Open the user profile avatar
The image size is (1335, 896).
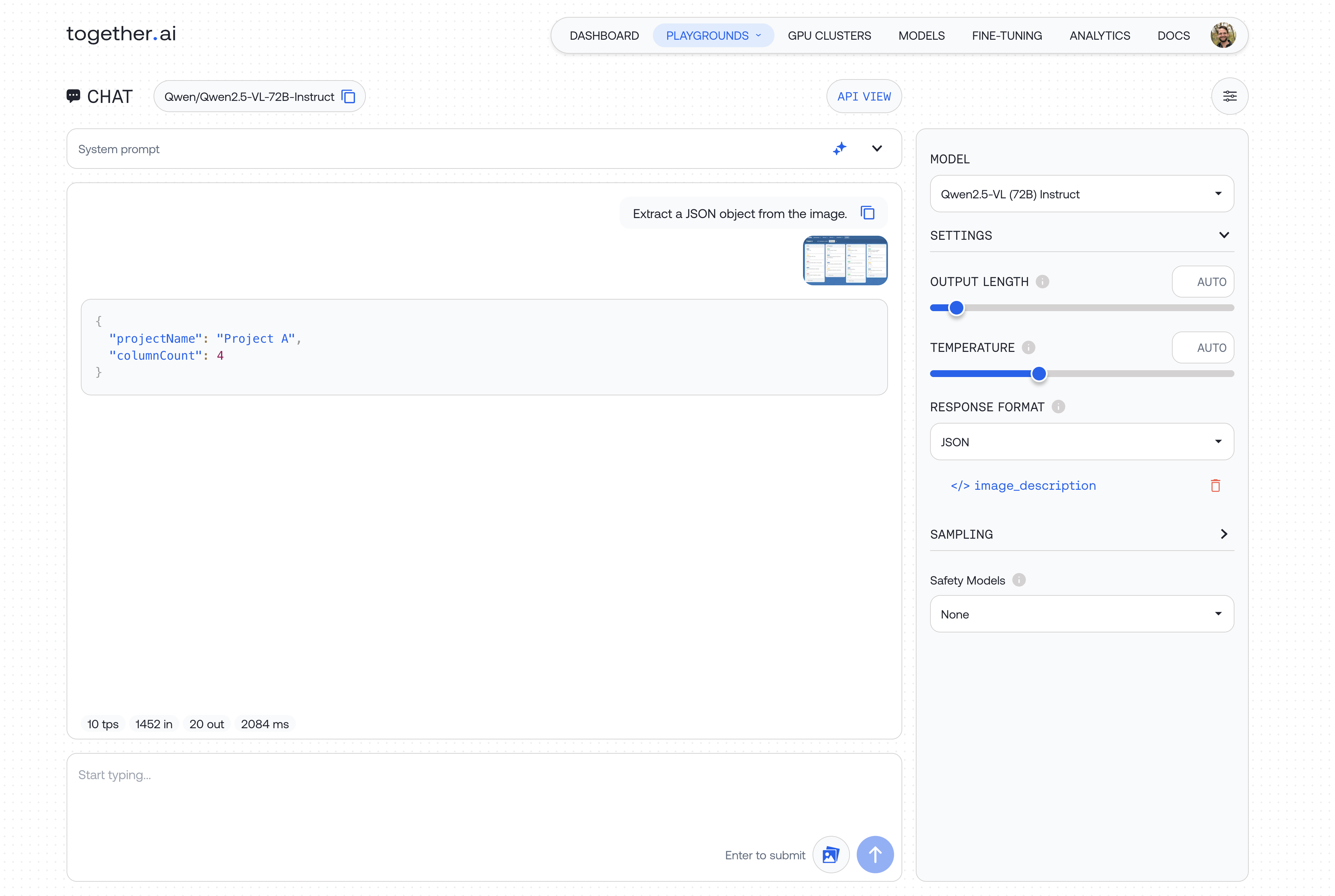(x=1223, y=35)
